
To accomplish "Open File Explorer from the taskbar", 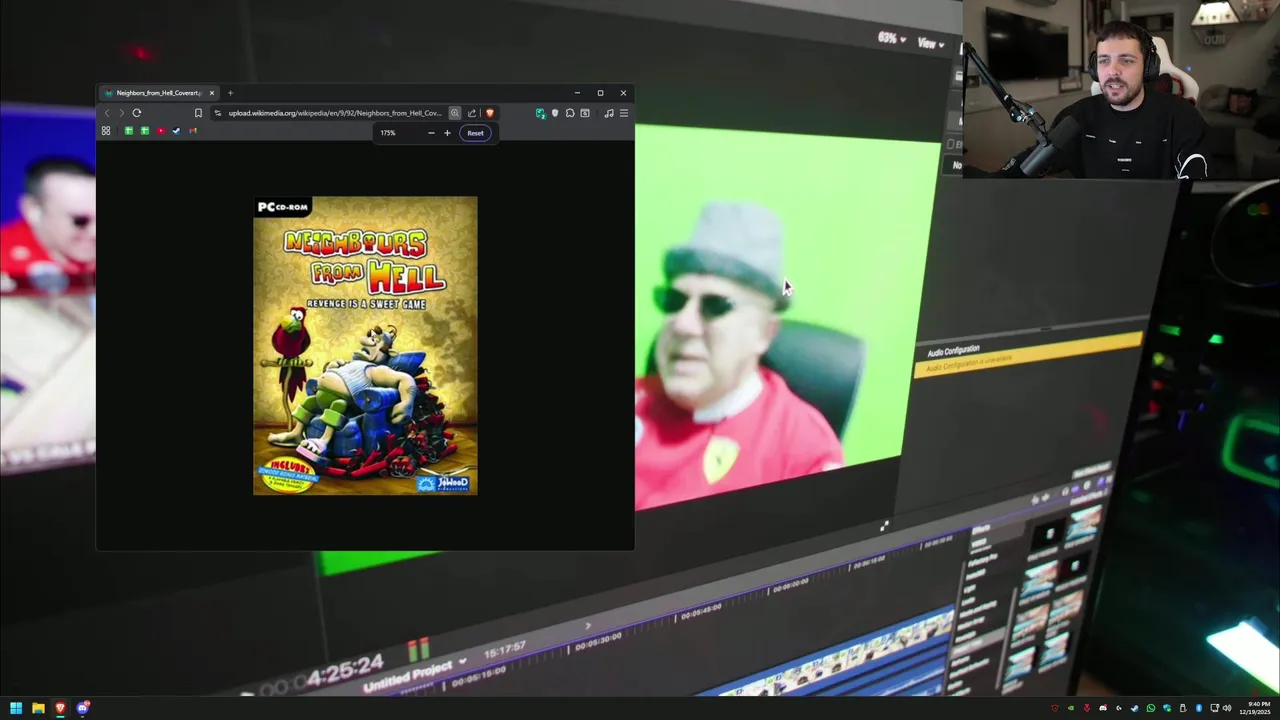I will click(x=38, y=708).
